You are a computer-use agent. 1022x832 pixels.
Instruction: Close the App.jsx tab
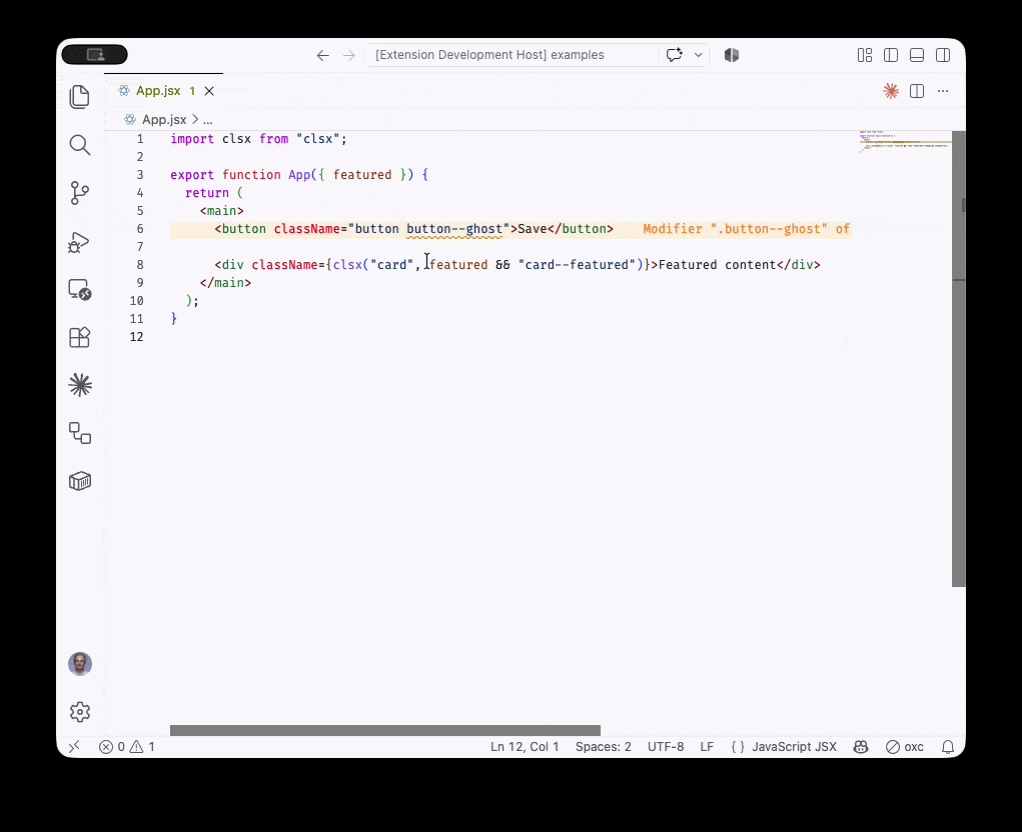click(209, 91)
